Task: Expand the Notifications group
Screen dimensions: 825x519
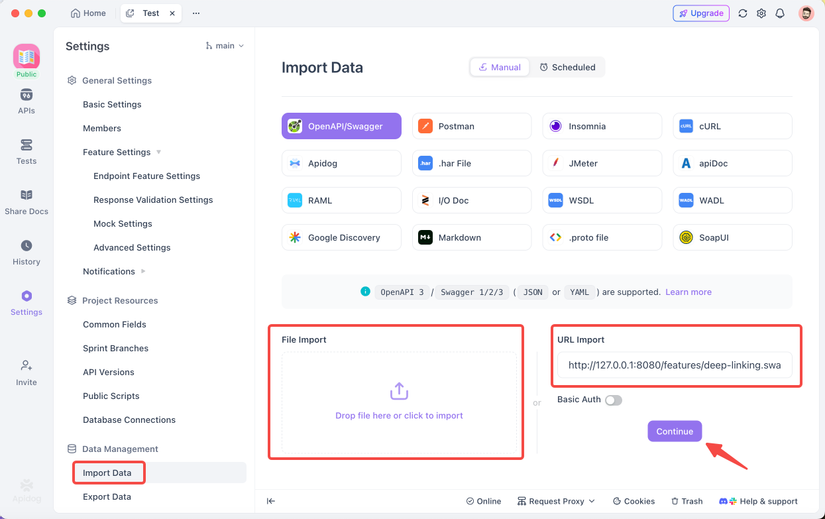Action: (143, 272)
